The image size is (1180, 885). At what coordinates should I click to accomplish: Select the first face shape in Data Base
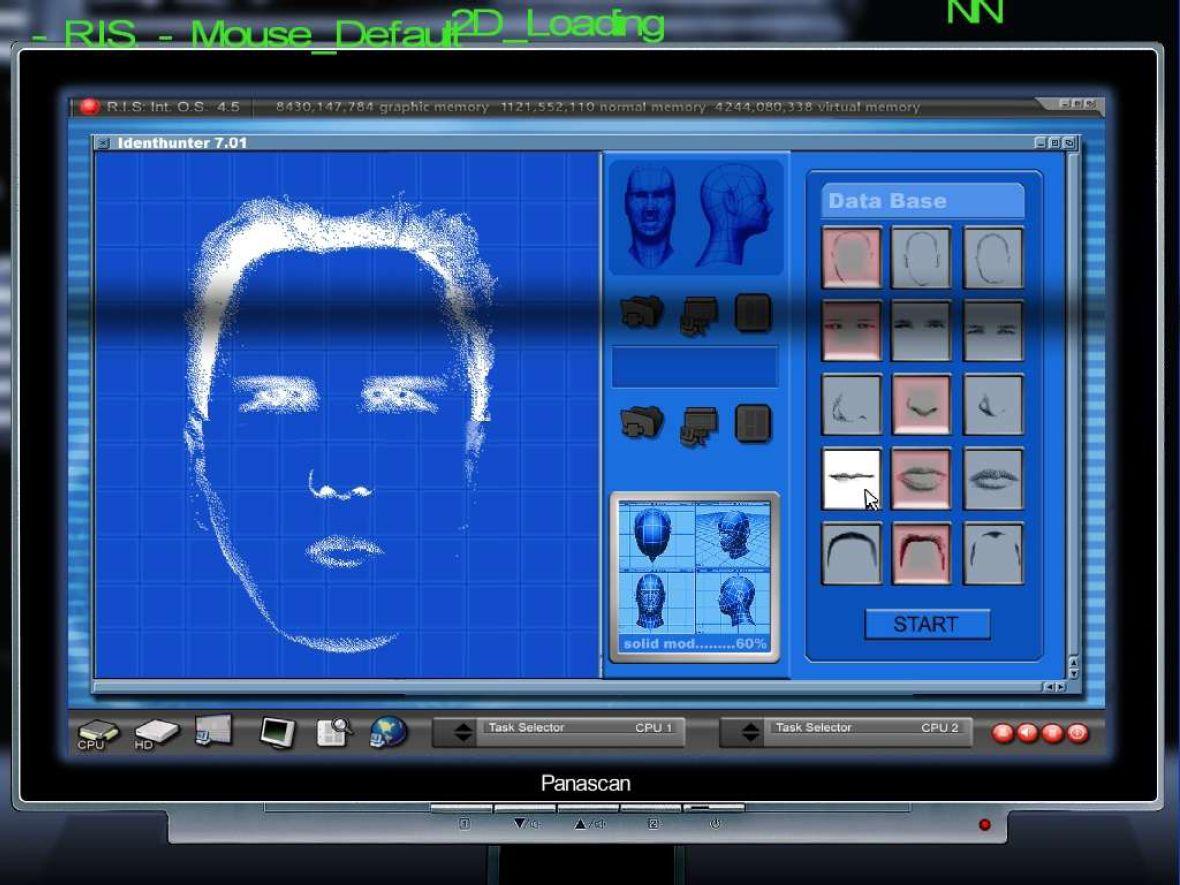(852, 258)
